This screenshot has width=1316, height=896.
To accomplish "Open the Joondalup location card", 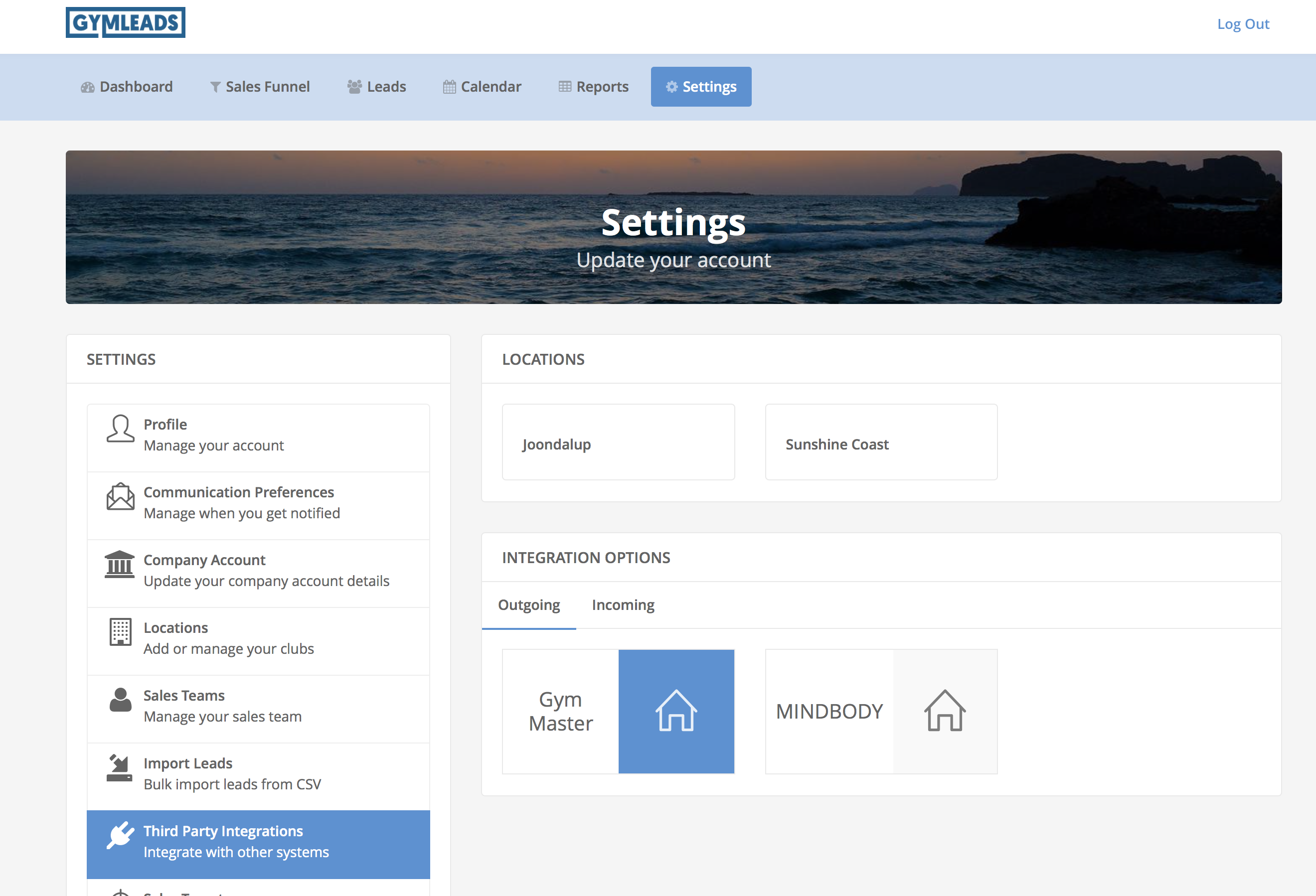I will click(x=618, y=442).
